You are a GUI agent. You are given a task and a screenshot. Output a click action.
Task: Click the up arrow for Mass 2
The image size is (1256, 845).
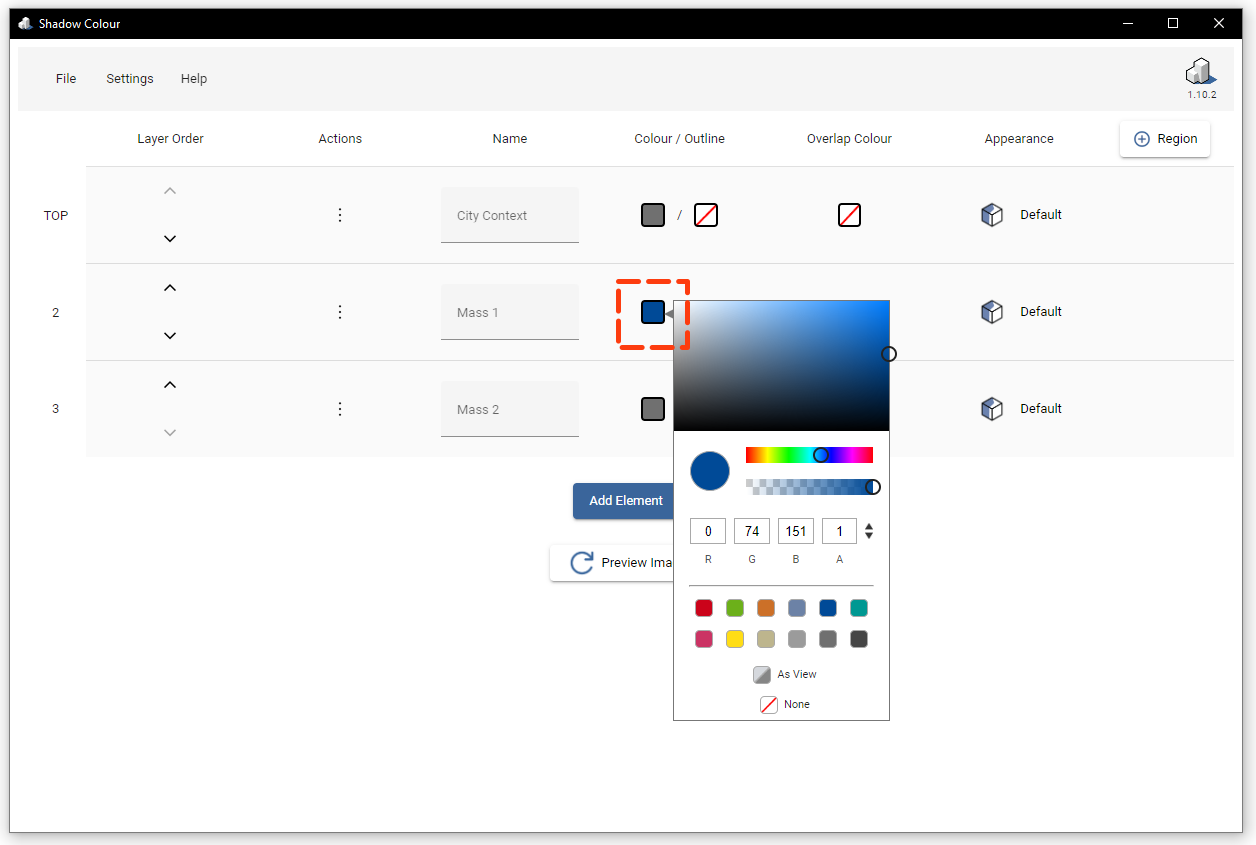coord(170,384)
